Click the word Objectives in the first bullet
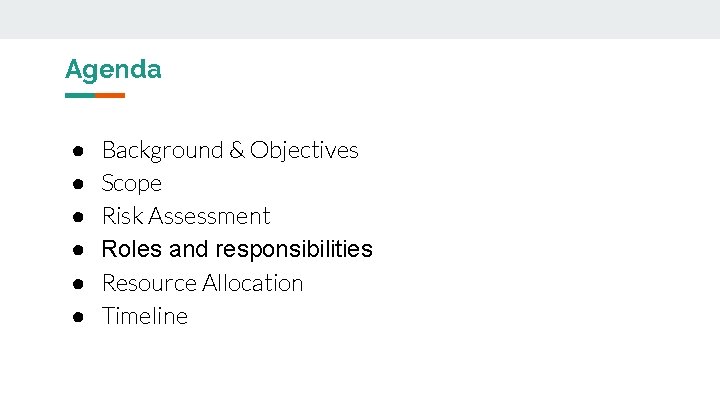 point(304,150)
